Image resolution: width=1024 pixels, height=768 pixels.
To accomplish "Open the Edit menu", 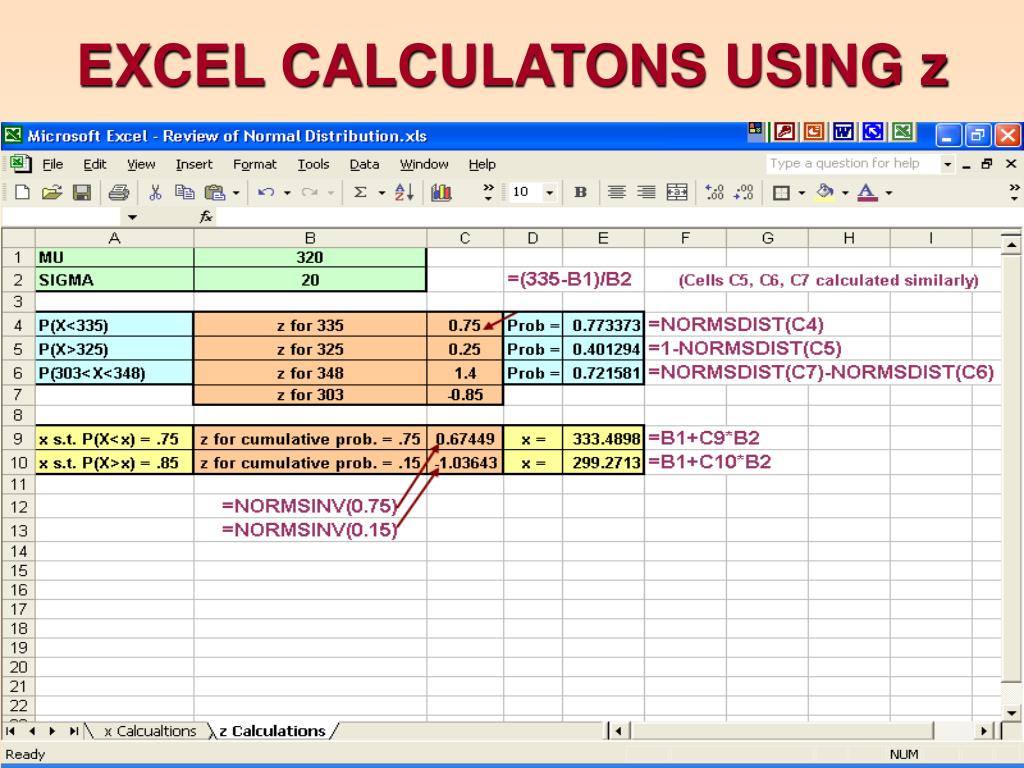I will pyautogui.click(x=95, y=165).
